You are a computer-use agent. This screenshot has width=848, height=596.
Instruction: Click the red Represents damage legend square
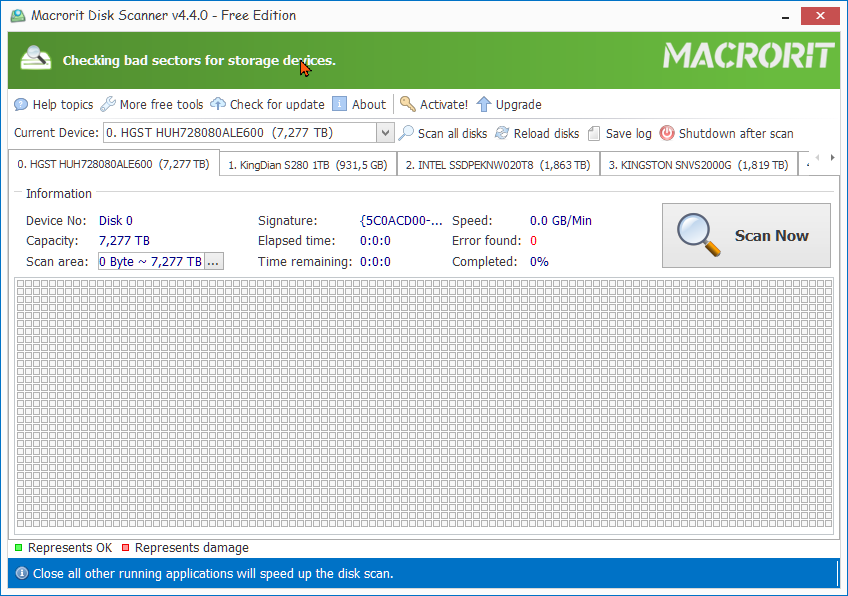(125, 548)
